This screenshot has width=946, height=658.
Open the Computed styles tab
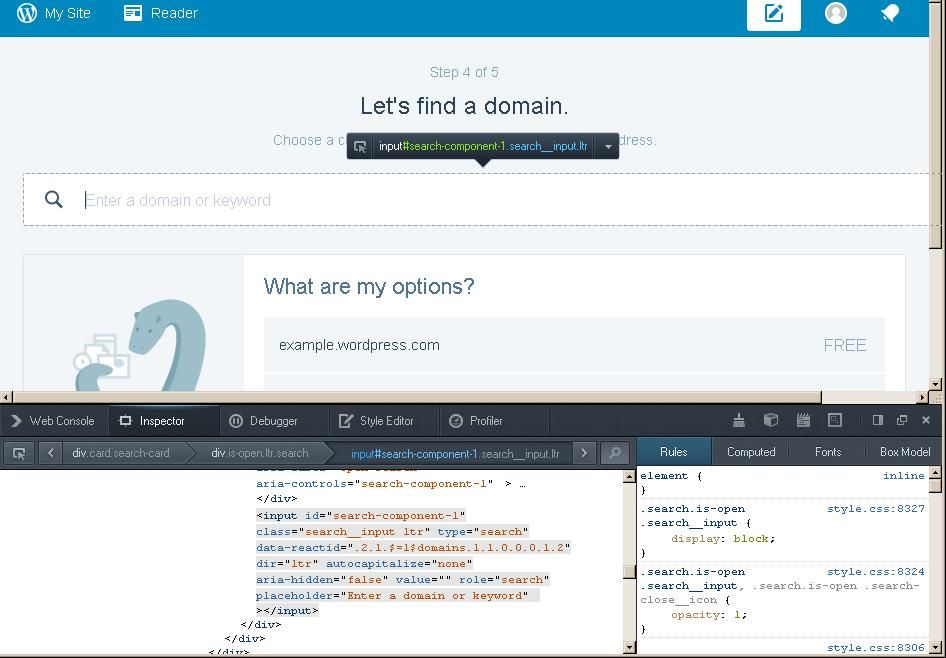(x=750, y=452)
